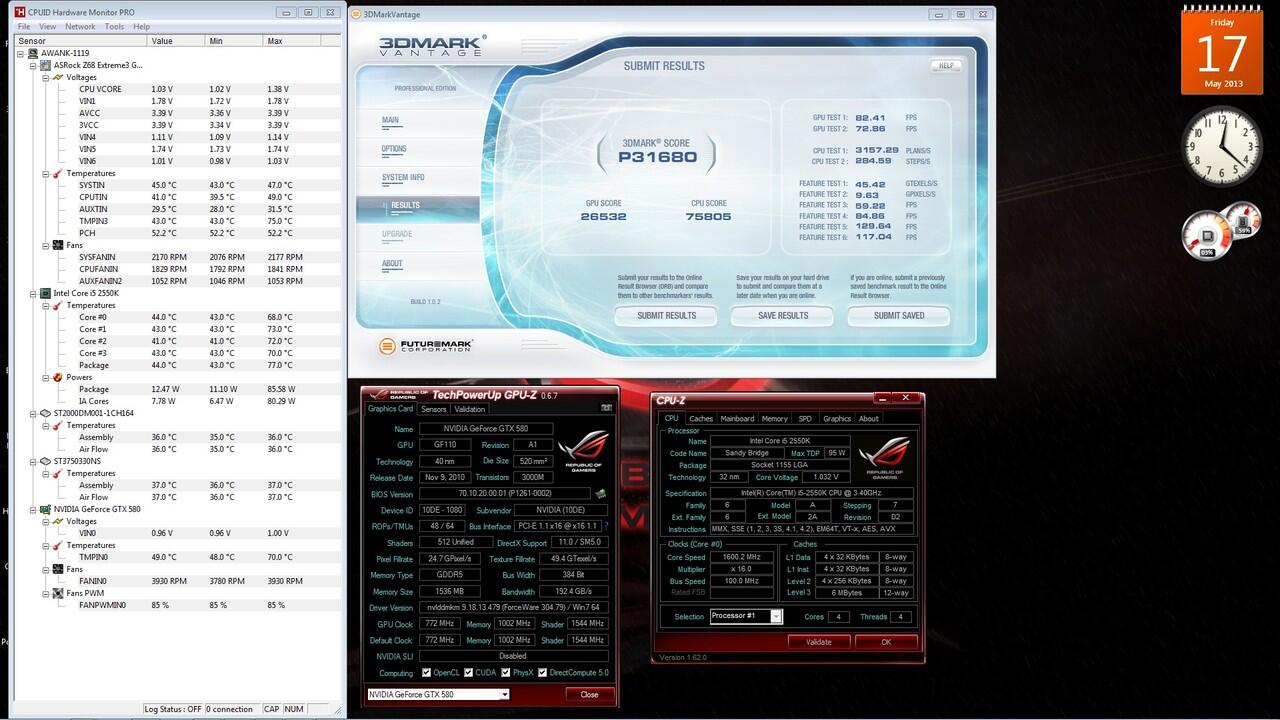The width and height of the screenshot is (1280, 720).
Task: Click the Intel Core i5 2550K chip icon
Action: (45, 293)
